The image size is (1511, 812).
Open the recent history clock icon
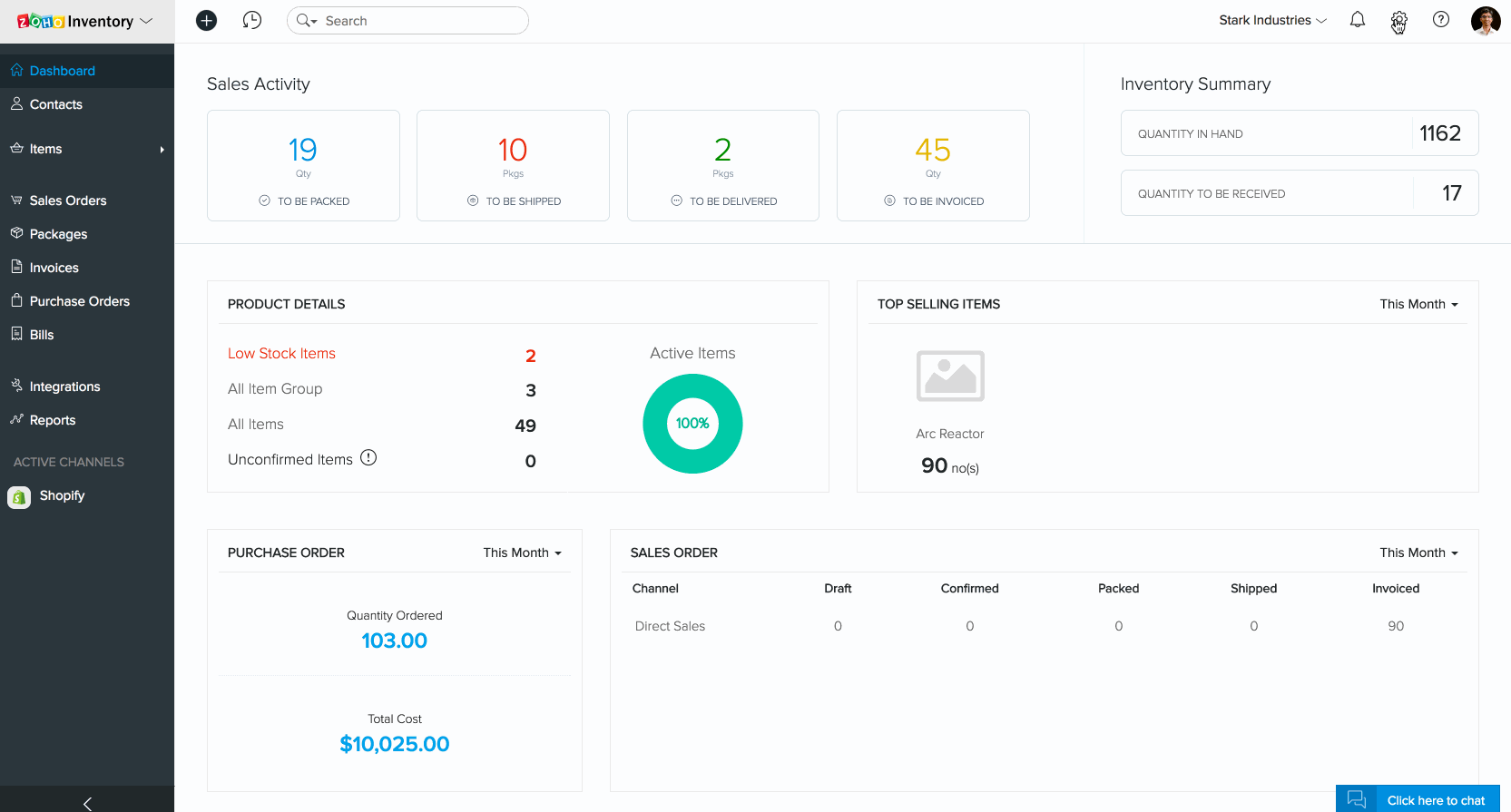tap(252, 20)
